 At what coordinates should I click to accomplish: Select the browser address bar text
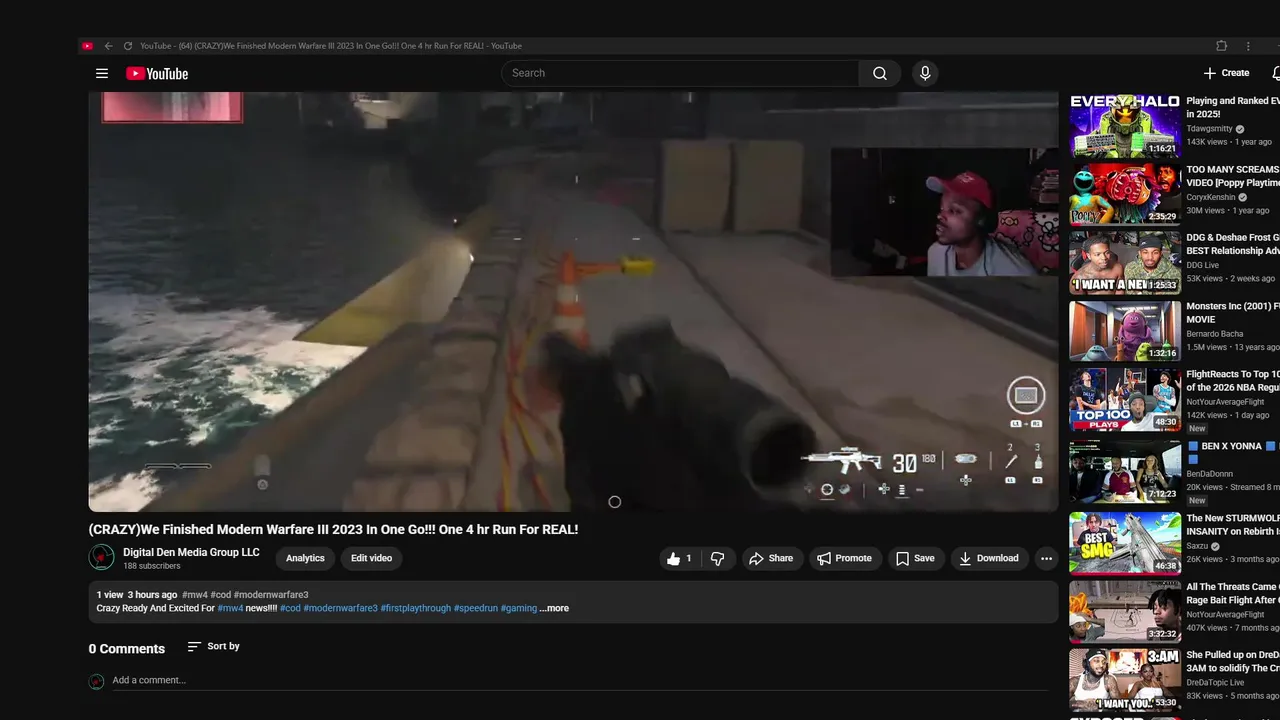(331, 46)
